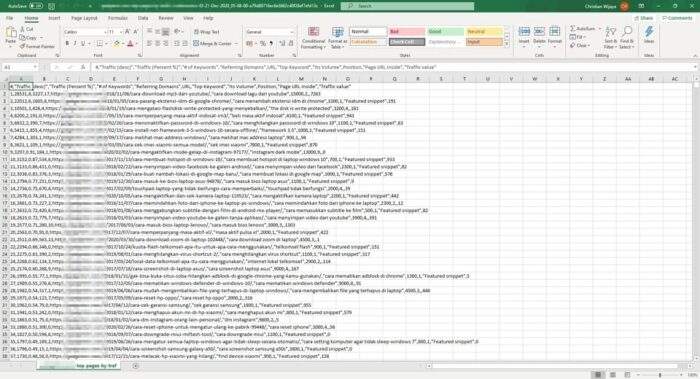
Task: Click the Percent style icon
Action: click(263, 44)
